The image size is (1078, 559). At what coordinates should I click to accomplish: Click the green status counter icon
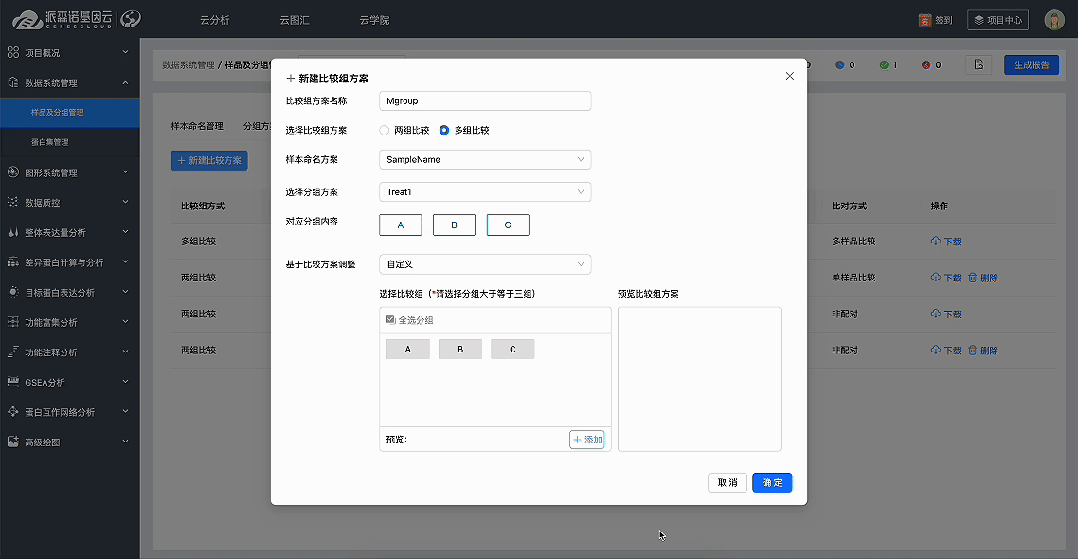[x=884, y=65]
